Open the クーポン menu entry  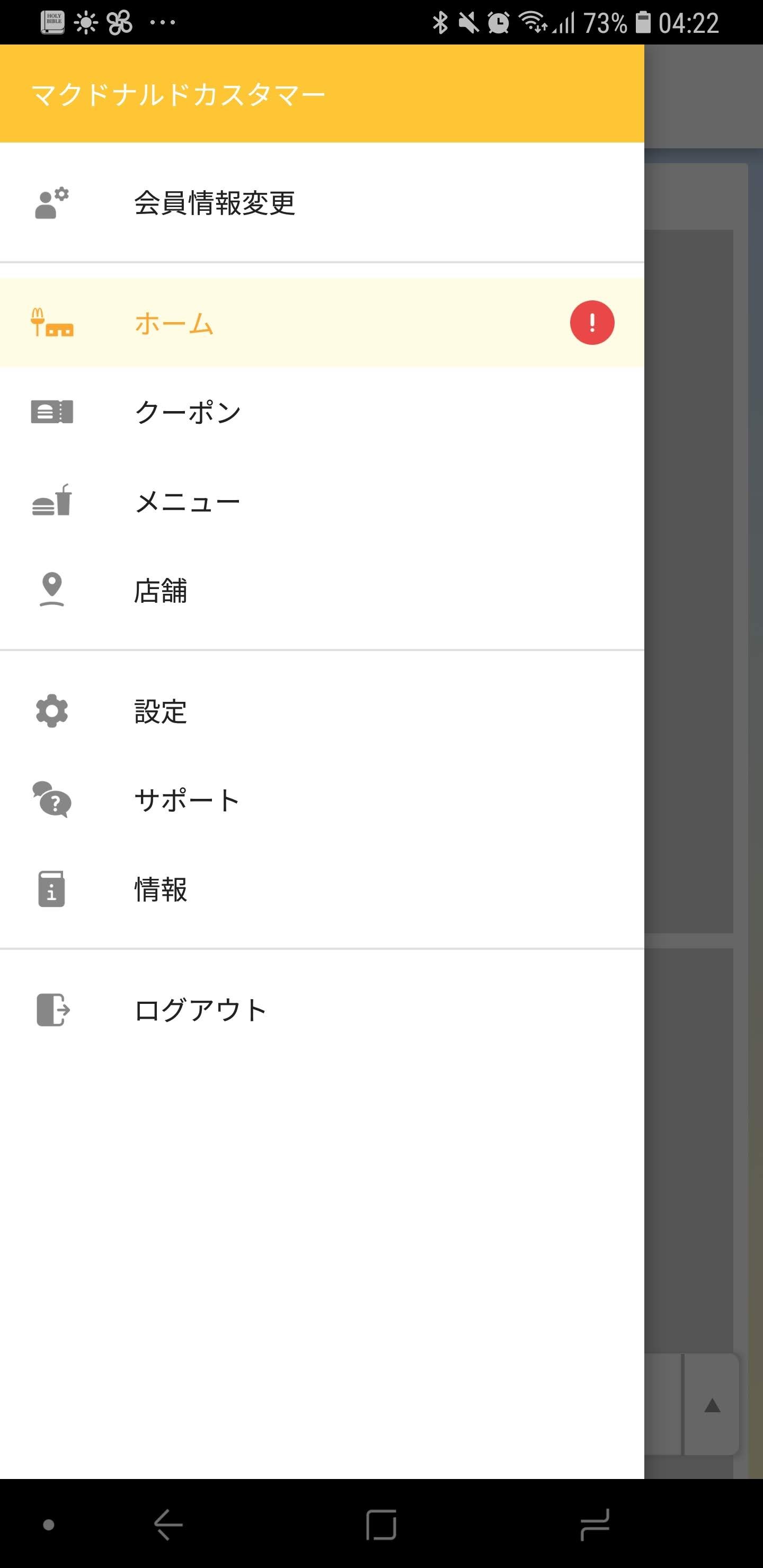tap(188, 412)
